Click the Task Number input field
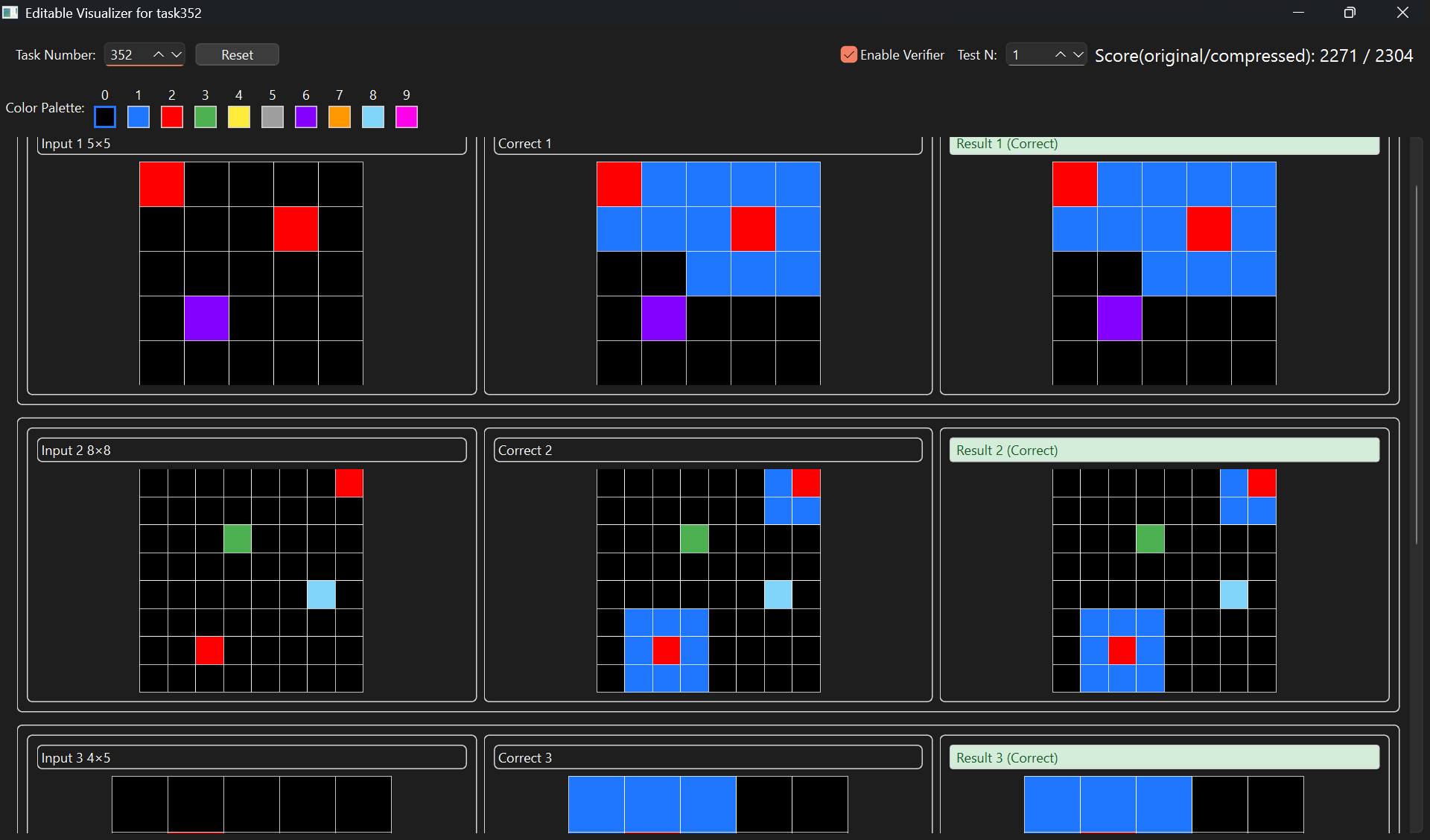Viewport: 1430px width, 840px height. pyautogui.click(x=127, y=54)
